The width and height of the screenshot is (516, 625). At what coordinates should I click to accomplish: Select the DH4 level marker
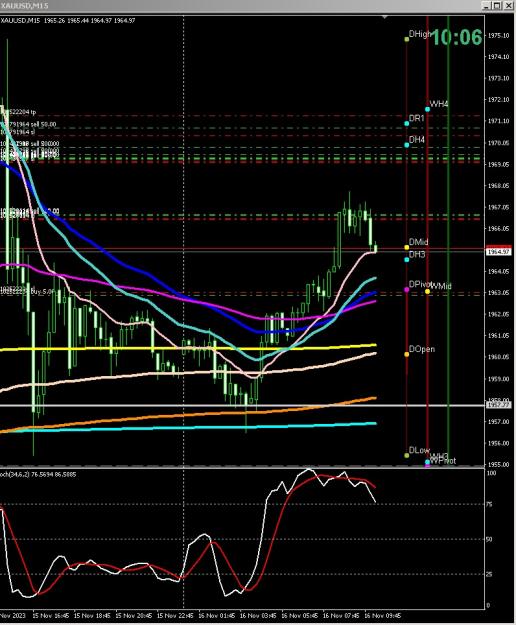[406, 145]
